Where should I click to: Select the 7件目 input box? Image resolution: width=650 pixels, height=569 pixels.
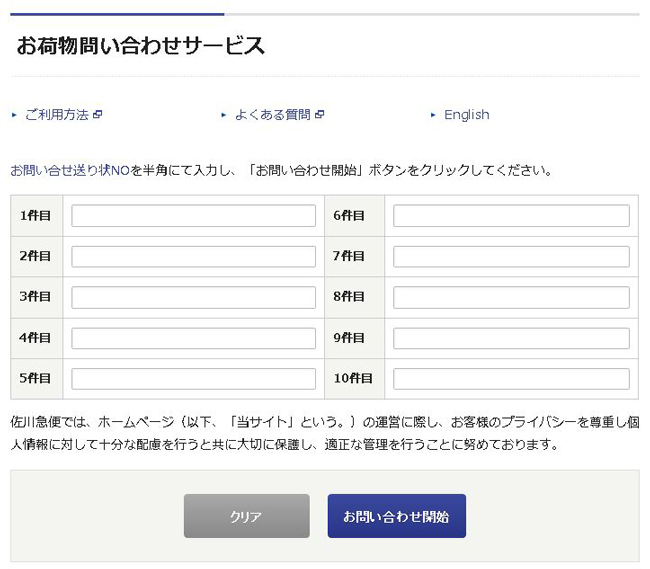click(x=511, y=257)
